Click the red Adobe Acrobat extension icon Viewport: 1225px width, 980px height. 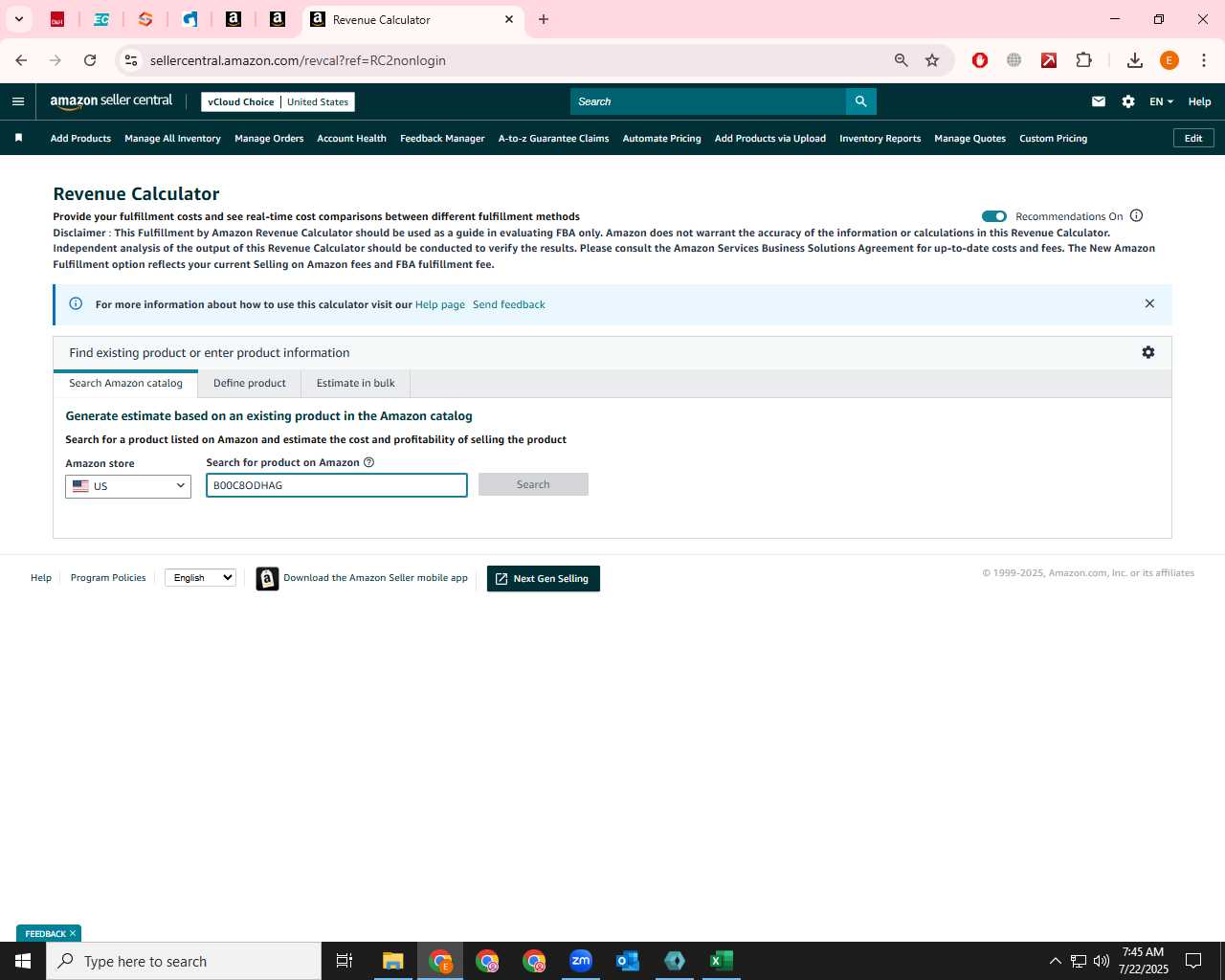point(1049,60)
